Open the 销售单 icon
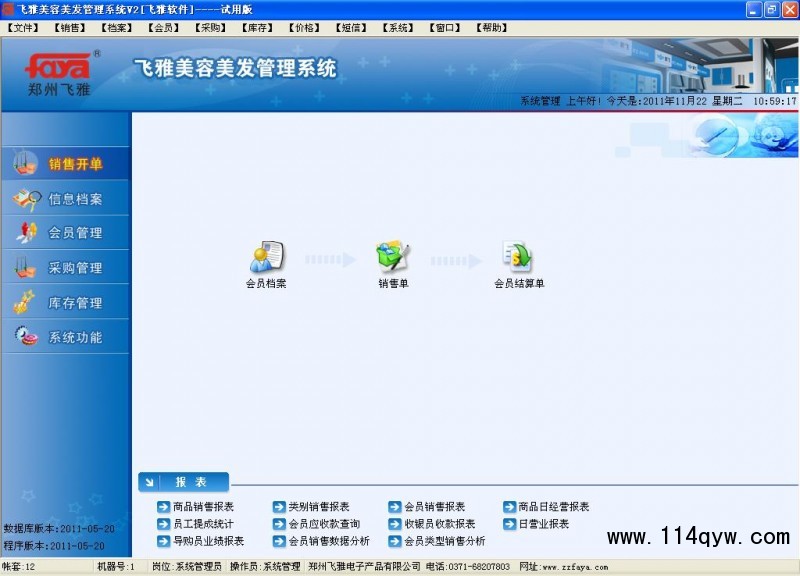This screenshot has width=800, height=576. click(392, 258)
